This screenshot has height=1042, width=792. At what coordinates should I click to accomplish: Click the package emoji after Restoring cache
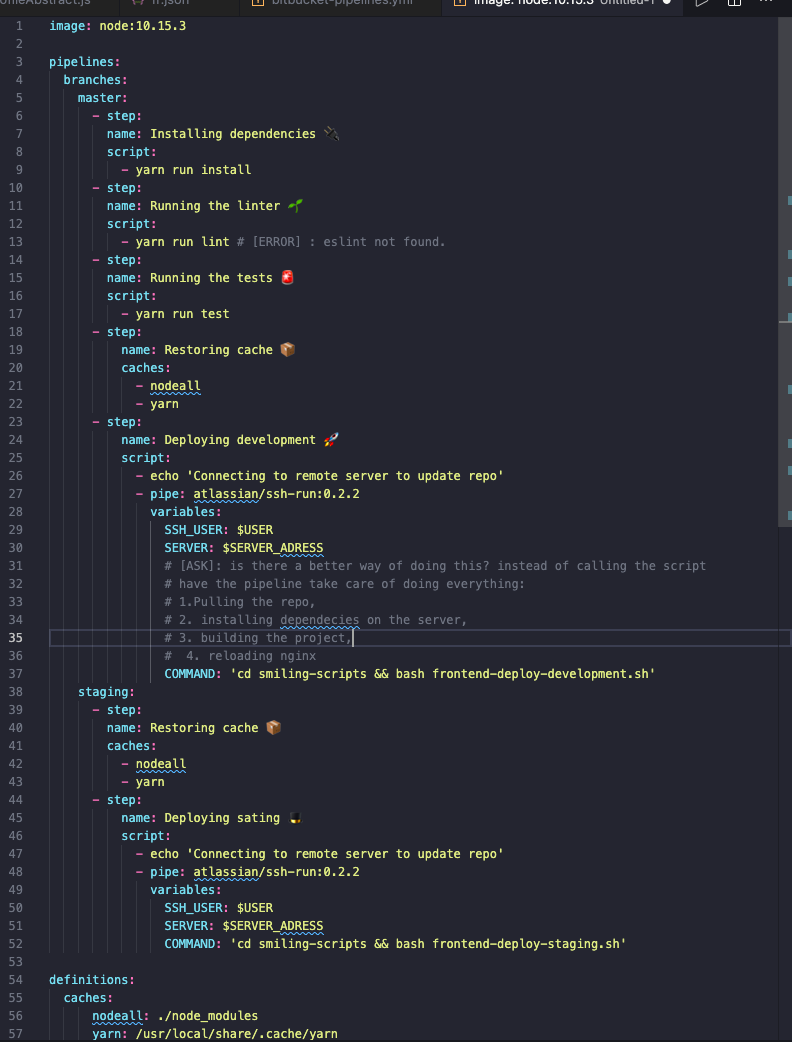coord(286,349)
